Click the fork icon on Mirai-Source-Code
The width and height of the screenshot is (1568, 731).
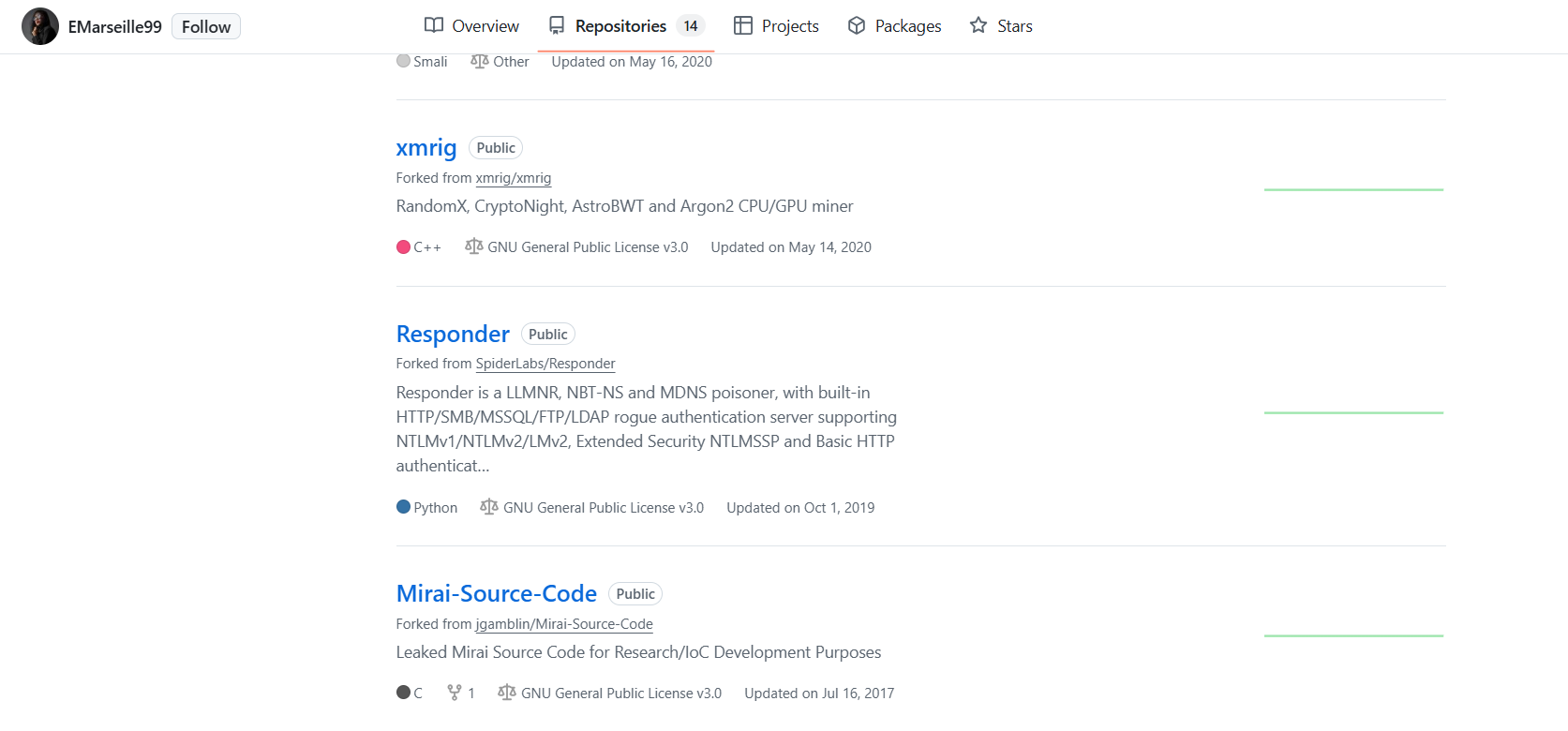point(455,693)
